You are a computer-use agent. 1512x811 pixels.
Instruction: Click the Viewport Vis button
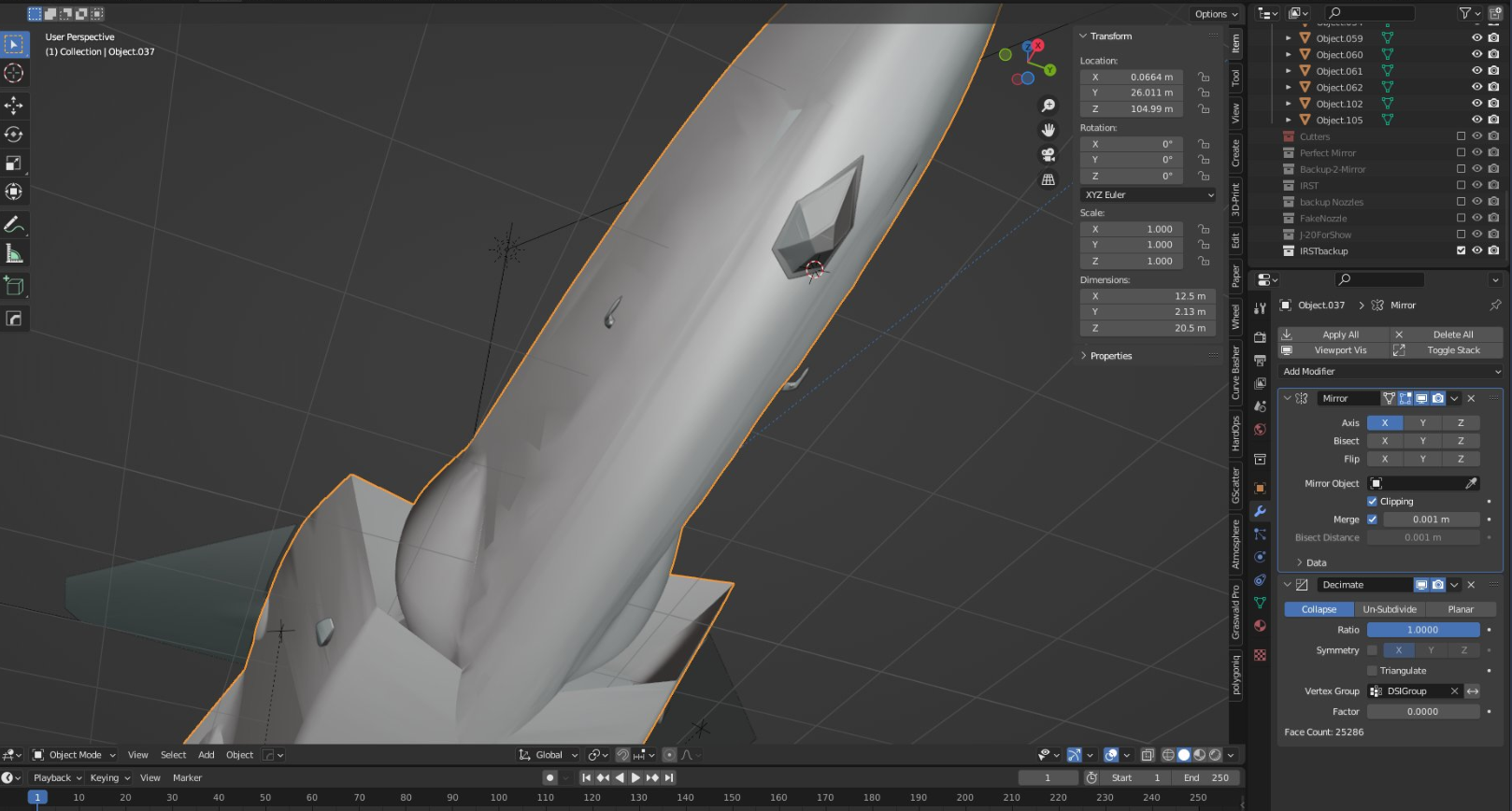pyautogui.click(x=1333, y=350)
